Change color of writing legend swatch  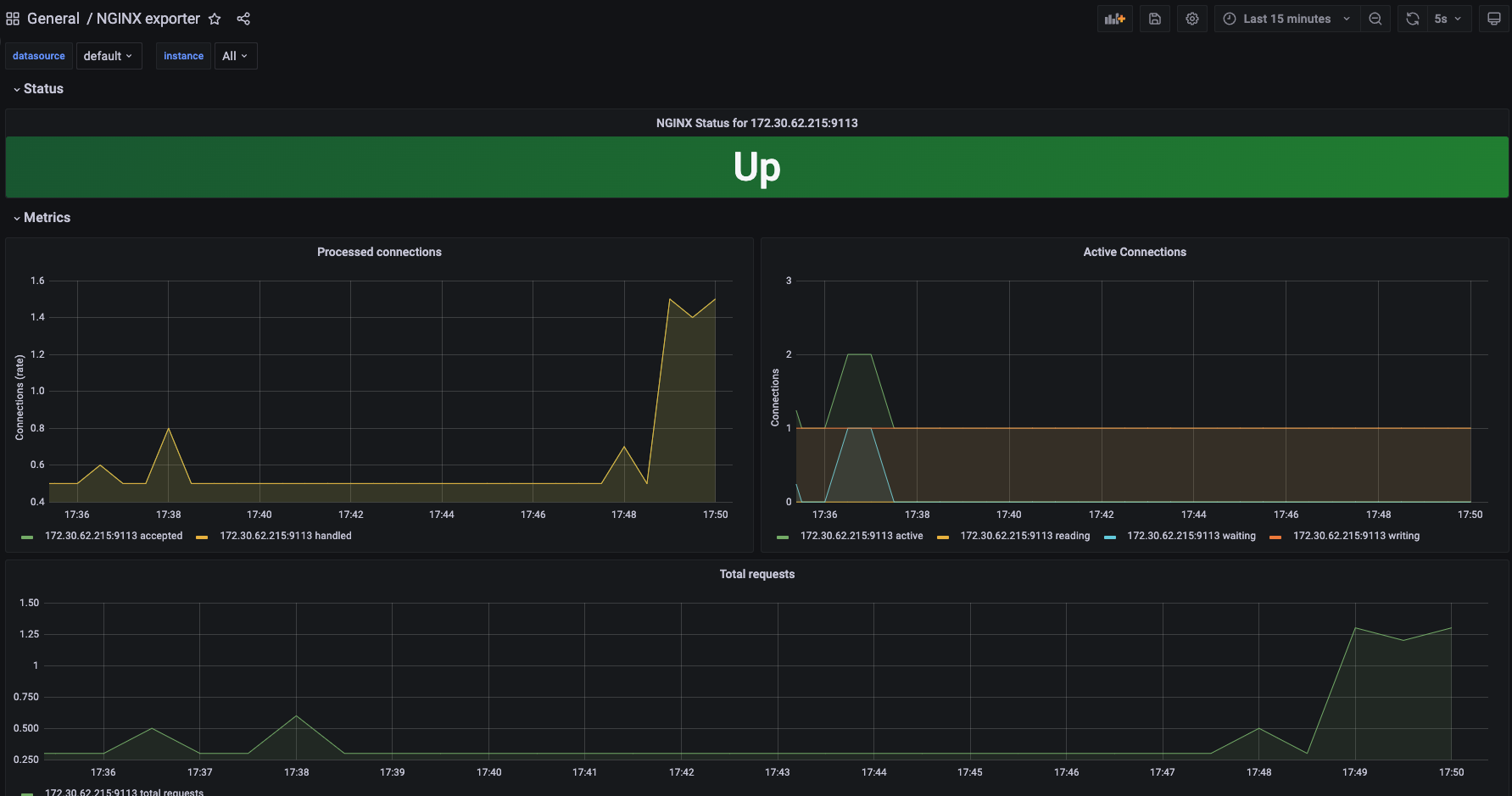[x=1275, y=537]
